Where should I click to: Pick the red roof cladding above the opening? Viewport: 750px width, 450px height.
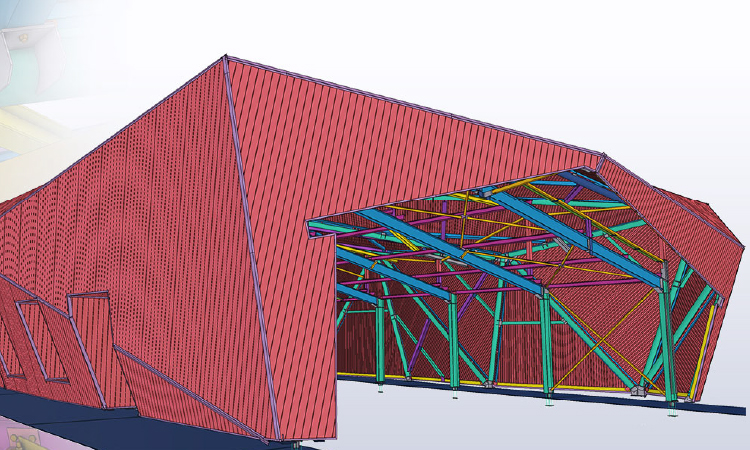[x=420, y=140]
